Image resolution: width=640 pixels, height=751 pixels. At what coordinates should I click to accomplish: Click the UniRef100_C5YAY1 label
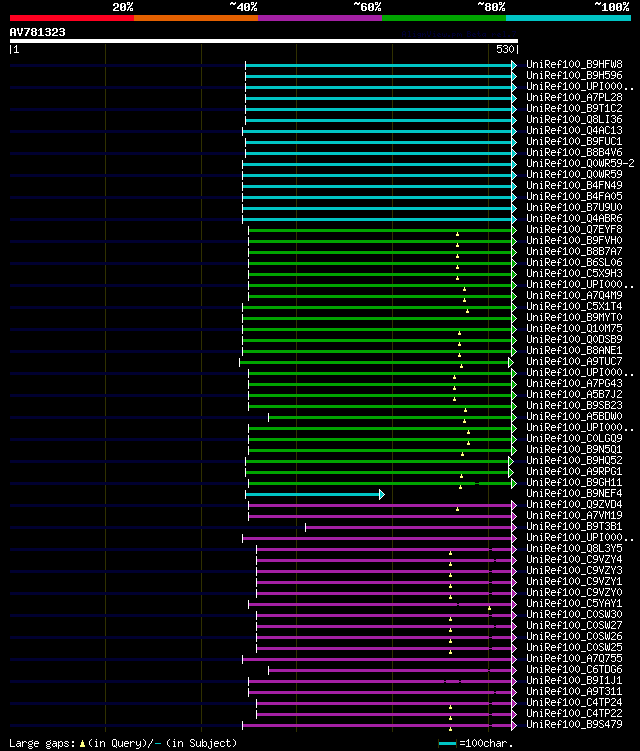coord(574,604)
